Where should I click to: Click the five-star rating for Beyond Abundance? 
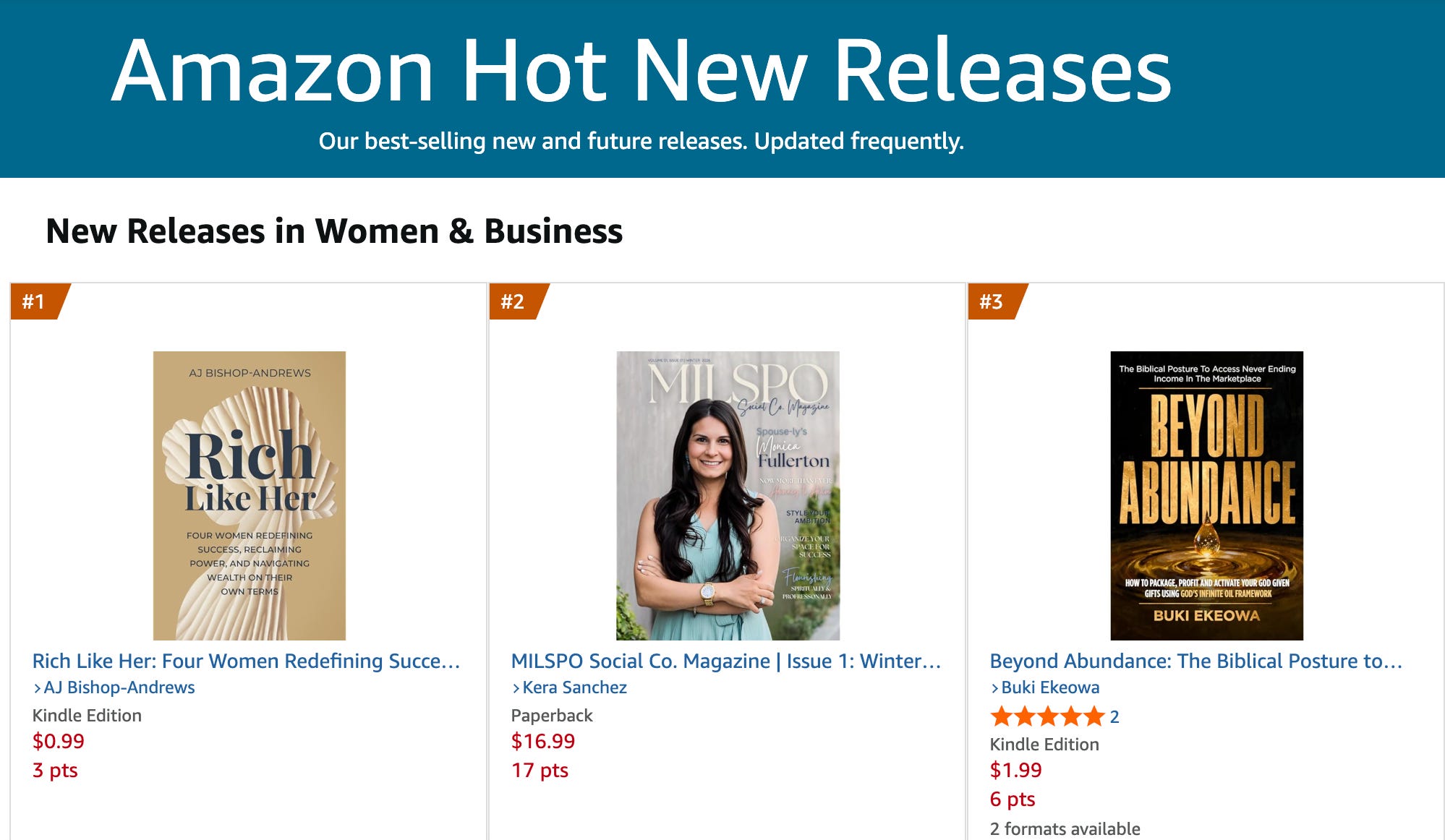(x=1047, y=716)
